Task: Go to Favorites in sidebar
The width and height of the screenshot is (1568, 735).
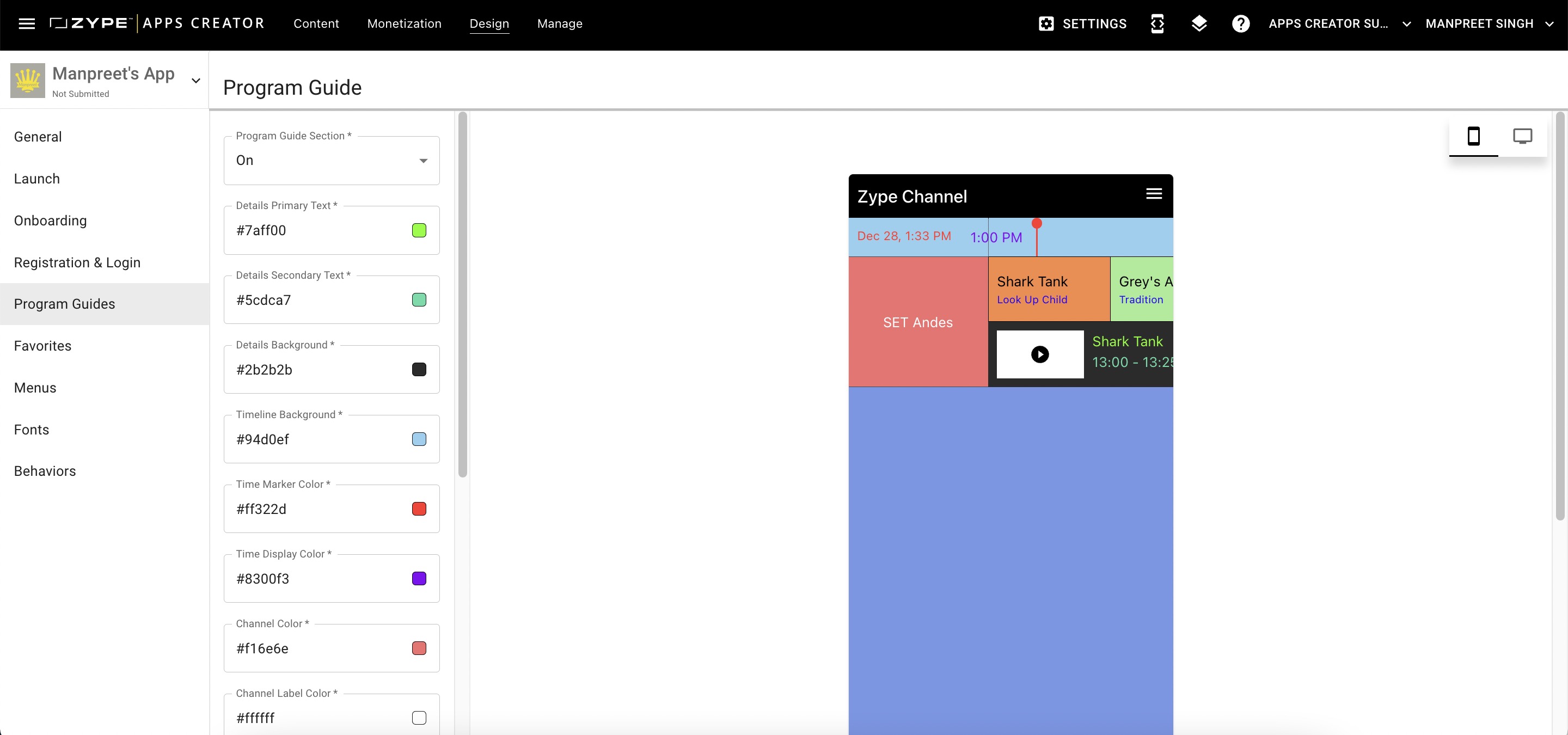Action: pyautogui.click(x=105, y=346)
